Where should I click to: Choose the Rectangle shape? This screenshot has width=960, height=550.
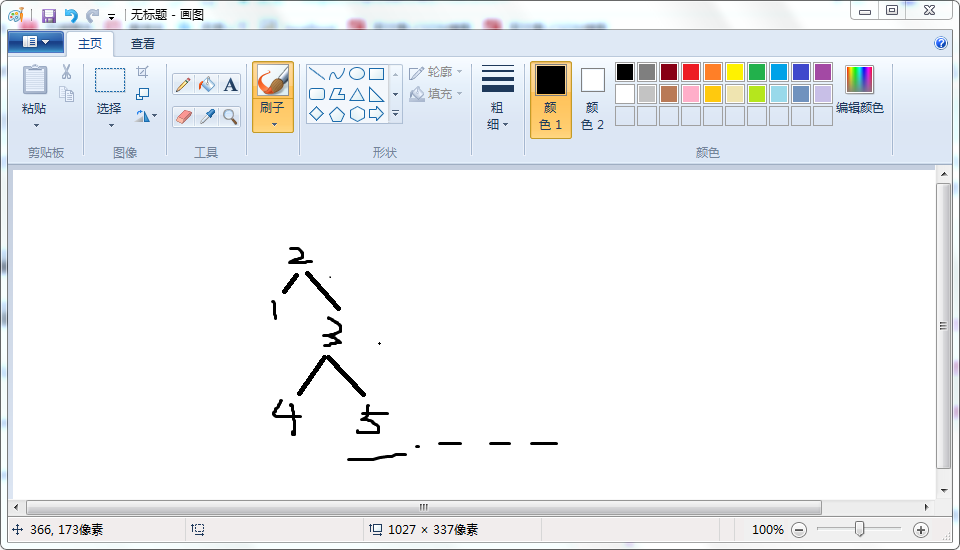(377, 74)
